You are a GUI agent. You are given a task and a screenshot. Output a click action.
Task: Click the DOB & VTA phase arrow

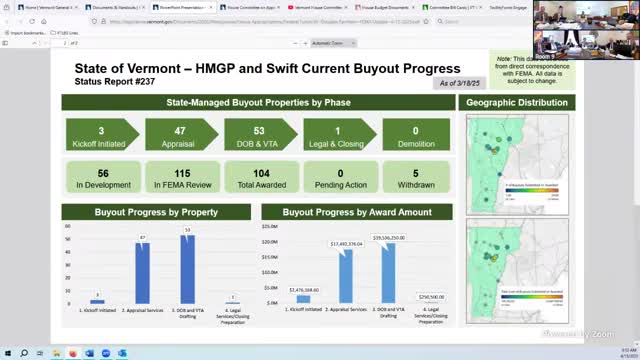click(x=260, y=135)
